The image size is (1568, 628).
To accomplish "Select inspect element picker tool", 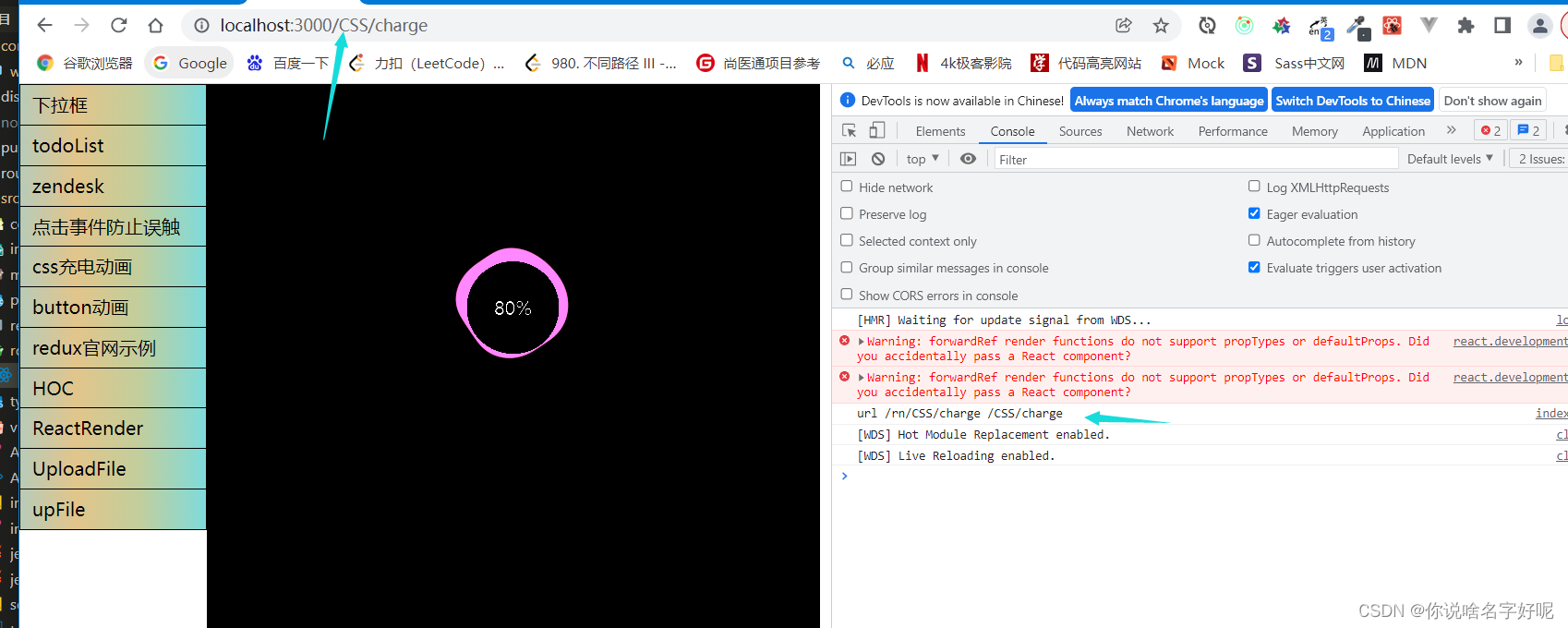I will click(x=849, y=131).
